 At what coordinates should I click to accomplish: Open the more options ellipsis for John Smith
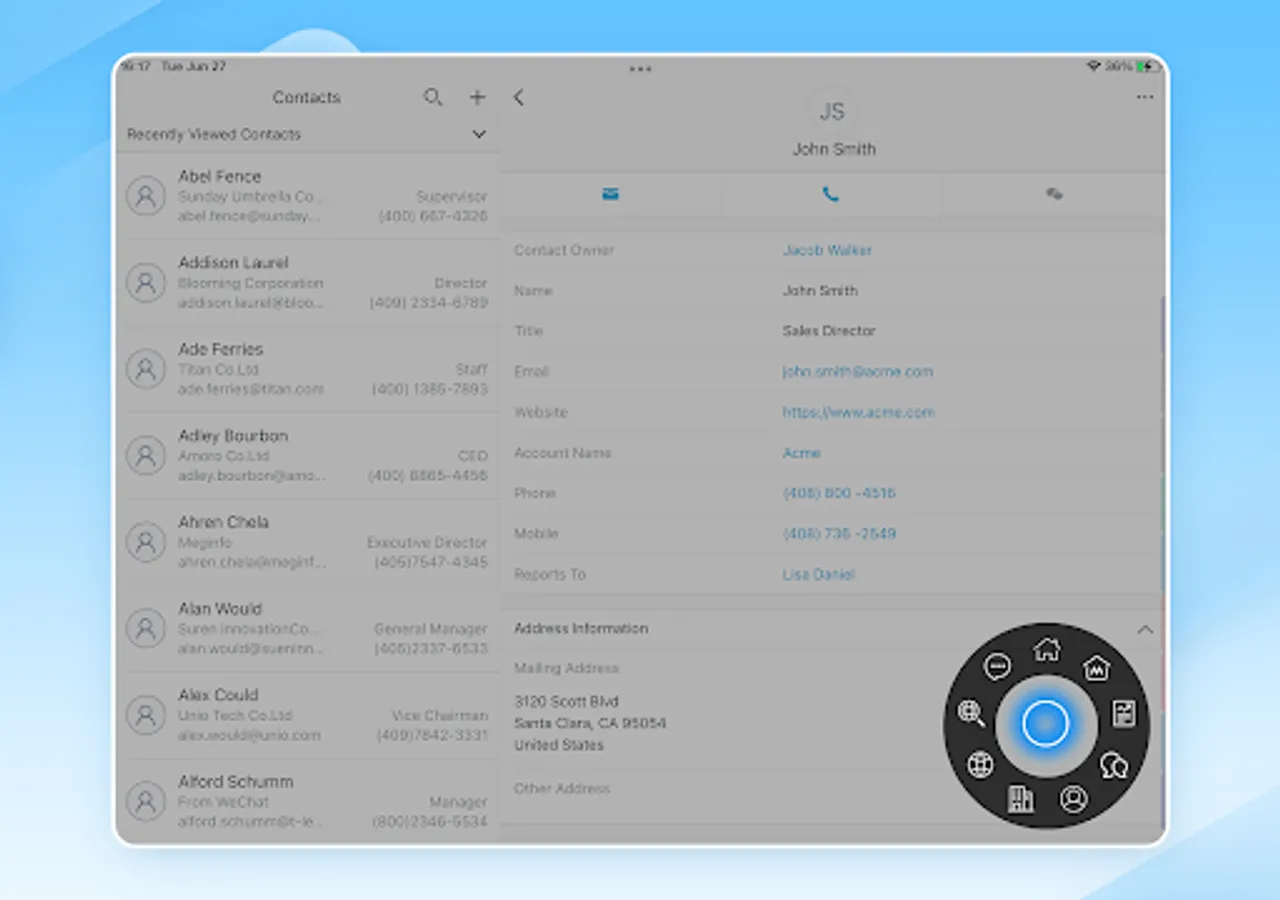pos(1145,97)
